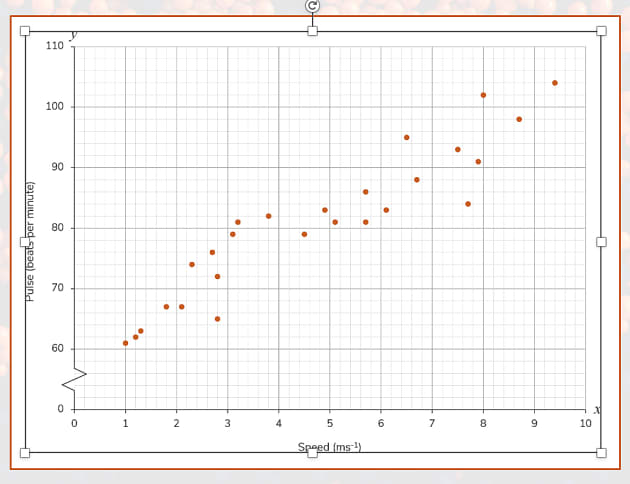The image size is (630, 484).
Task: Click the rotation handle above the chart
Action: (313, 6)
